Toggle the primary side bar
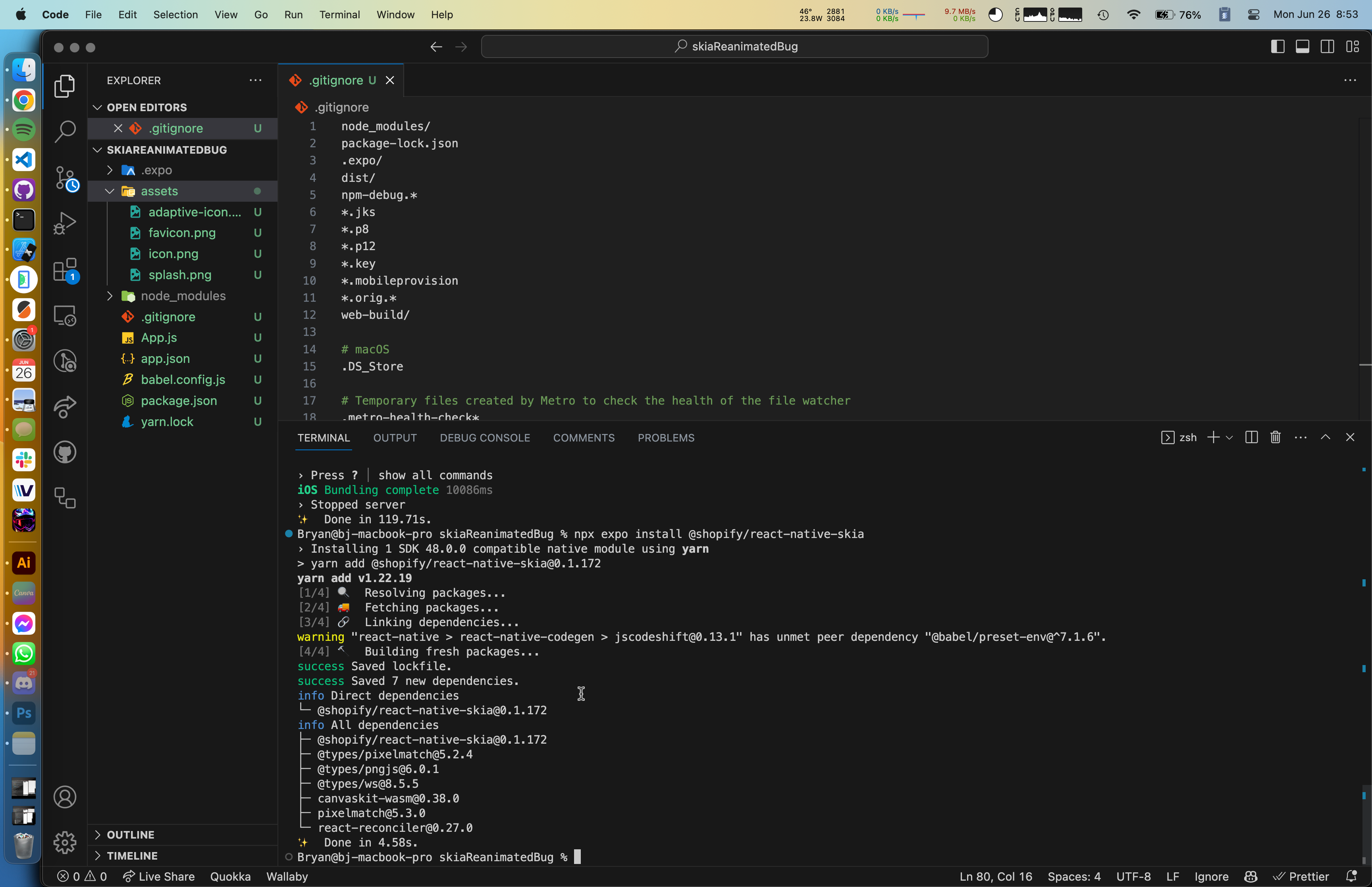The width and height of the screenshot is (1372, 887). point(1278,47)
